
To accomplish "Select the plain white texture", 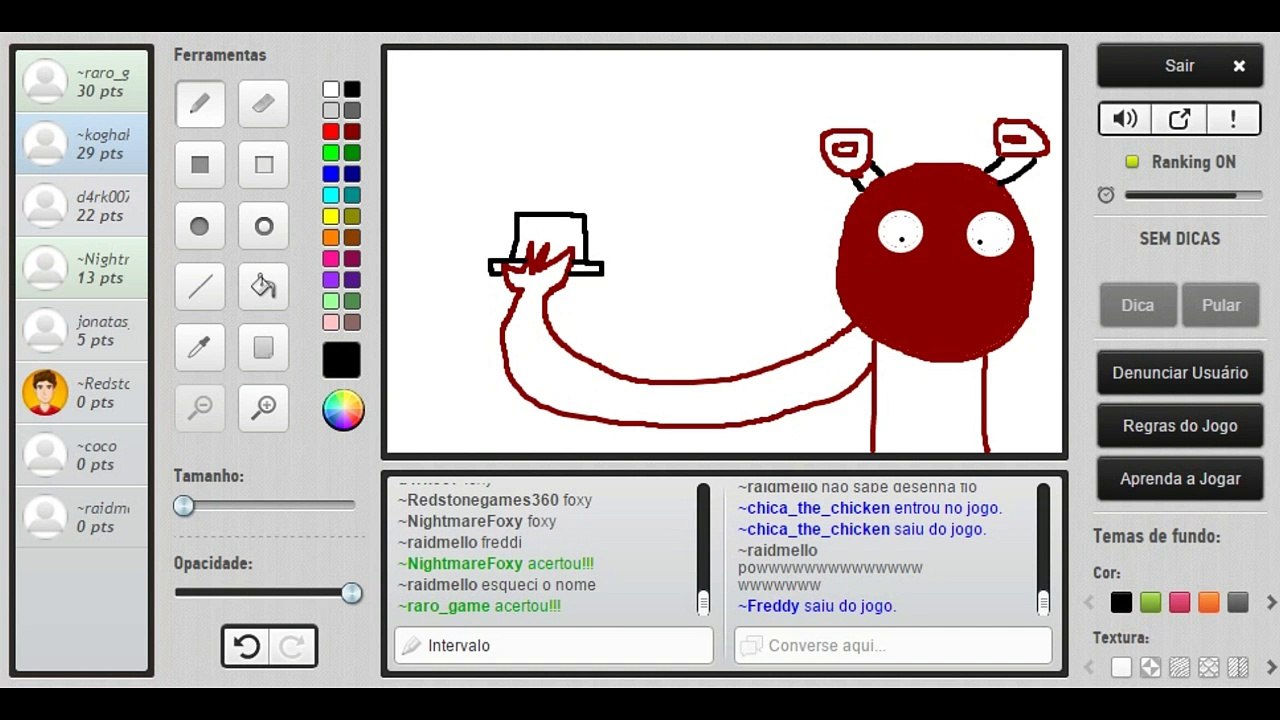I will pos(1122,667).
